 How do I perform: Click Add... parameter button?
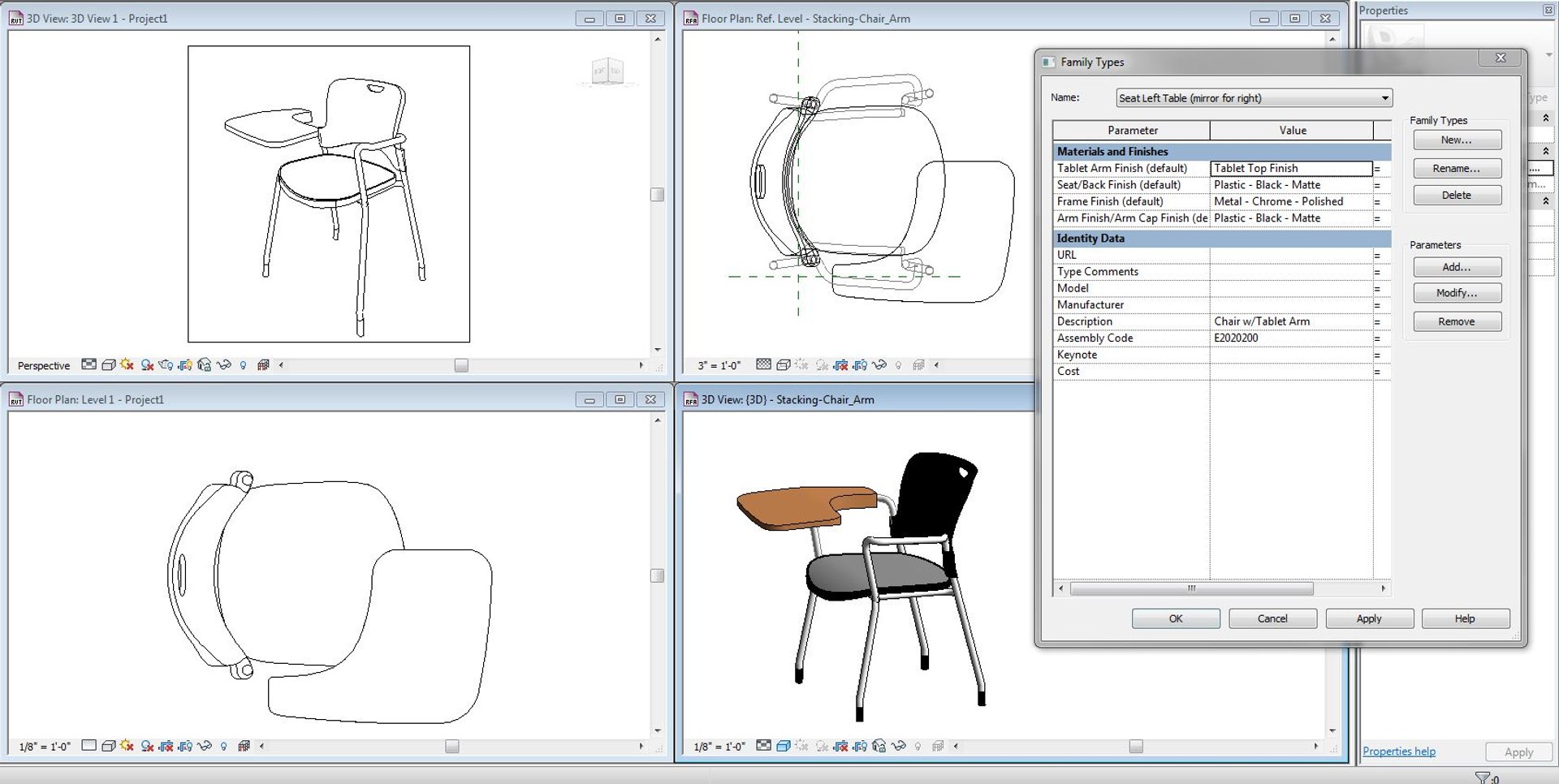1457,267
